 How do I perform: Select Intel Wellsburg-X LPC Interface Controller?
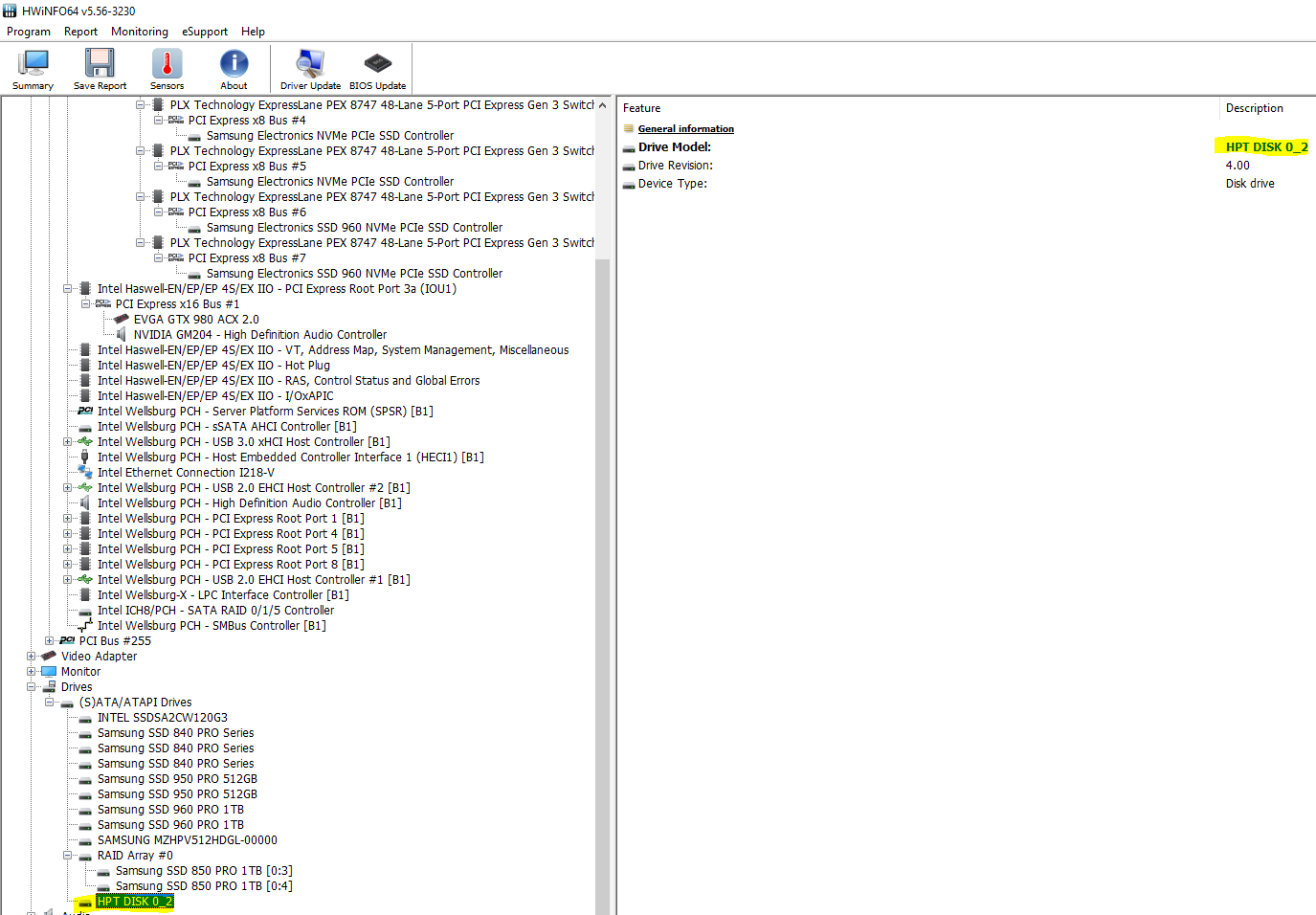[223, 595]
